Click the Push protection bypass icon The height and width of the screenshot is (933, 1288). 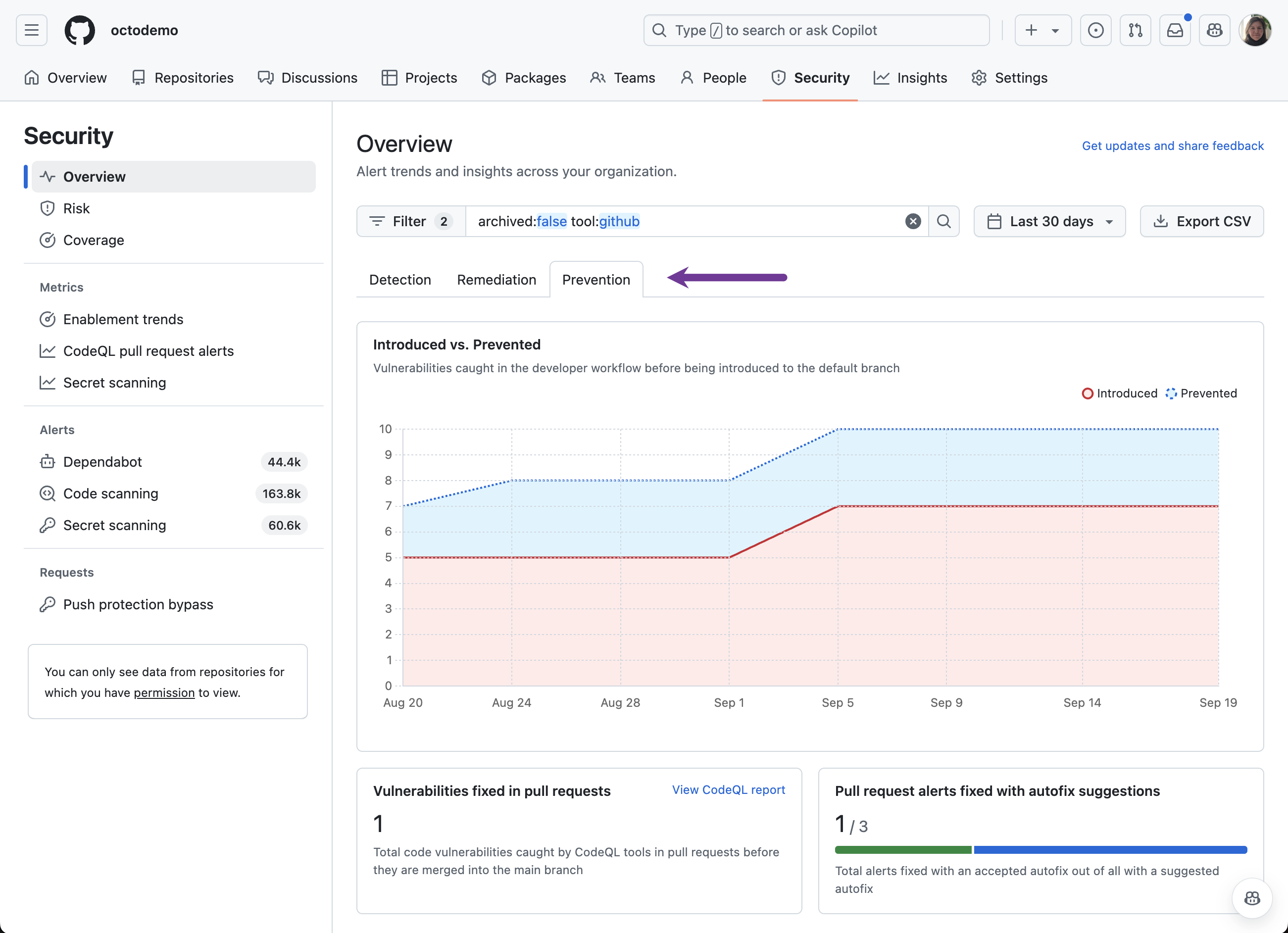click(46, 604)
